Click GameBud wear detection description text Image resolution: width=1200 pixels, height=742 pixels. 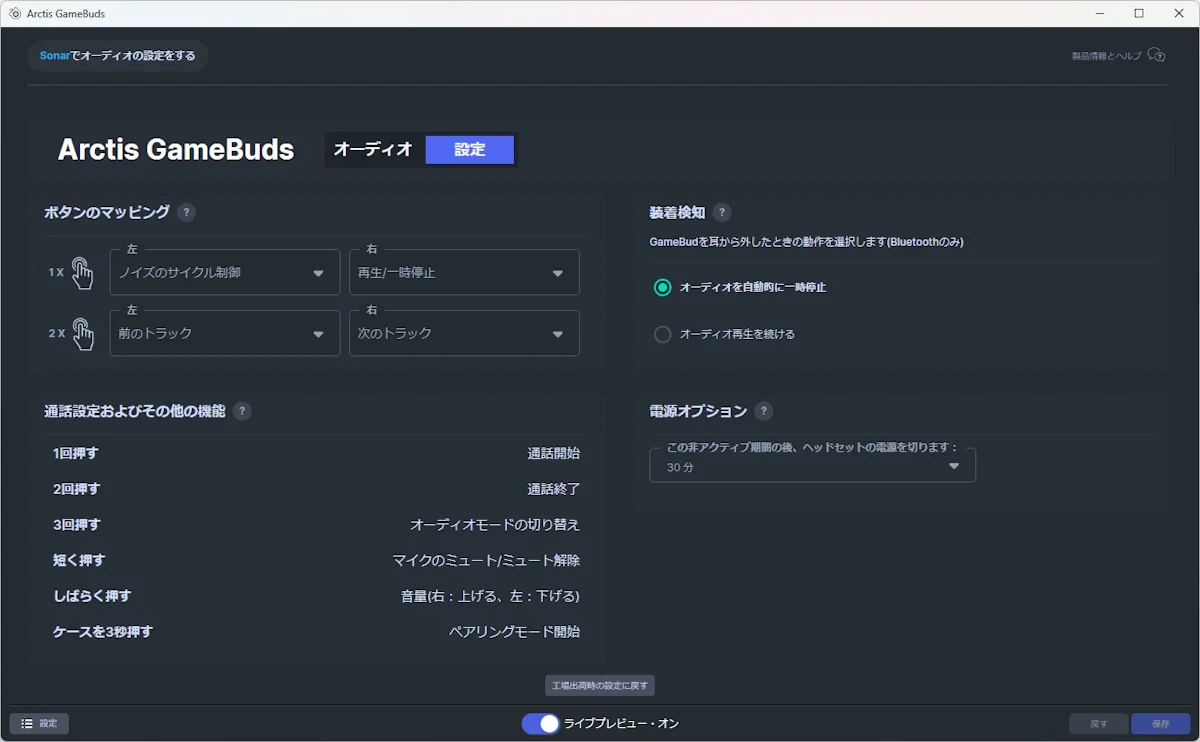(x=806, y=242)
